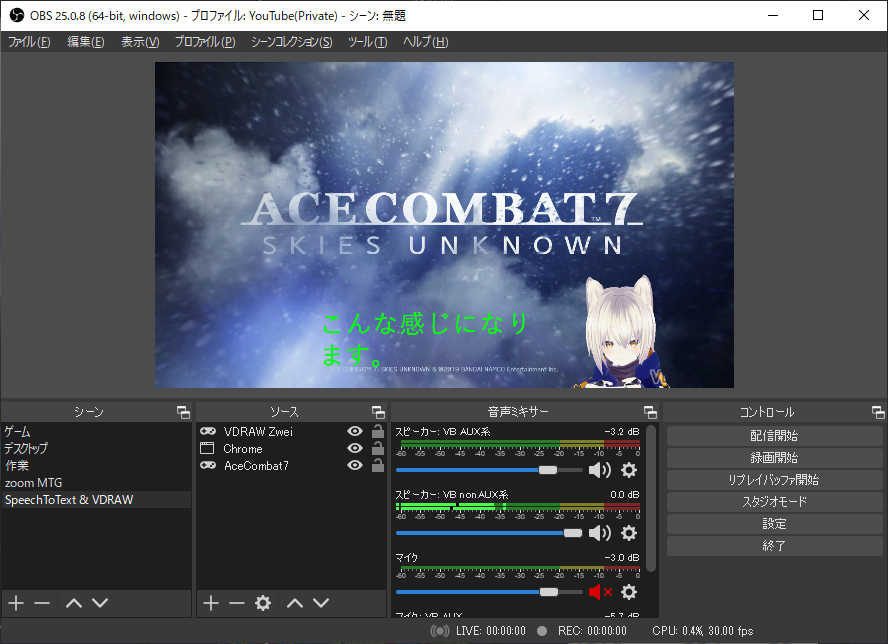Open source properties gear icon

(263, 603)
